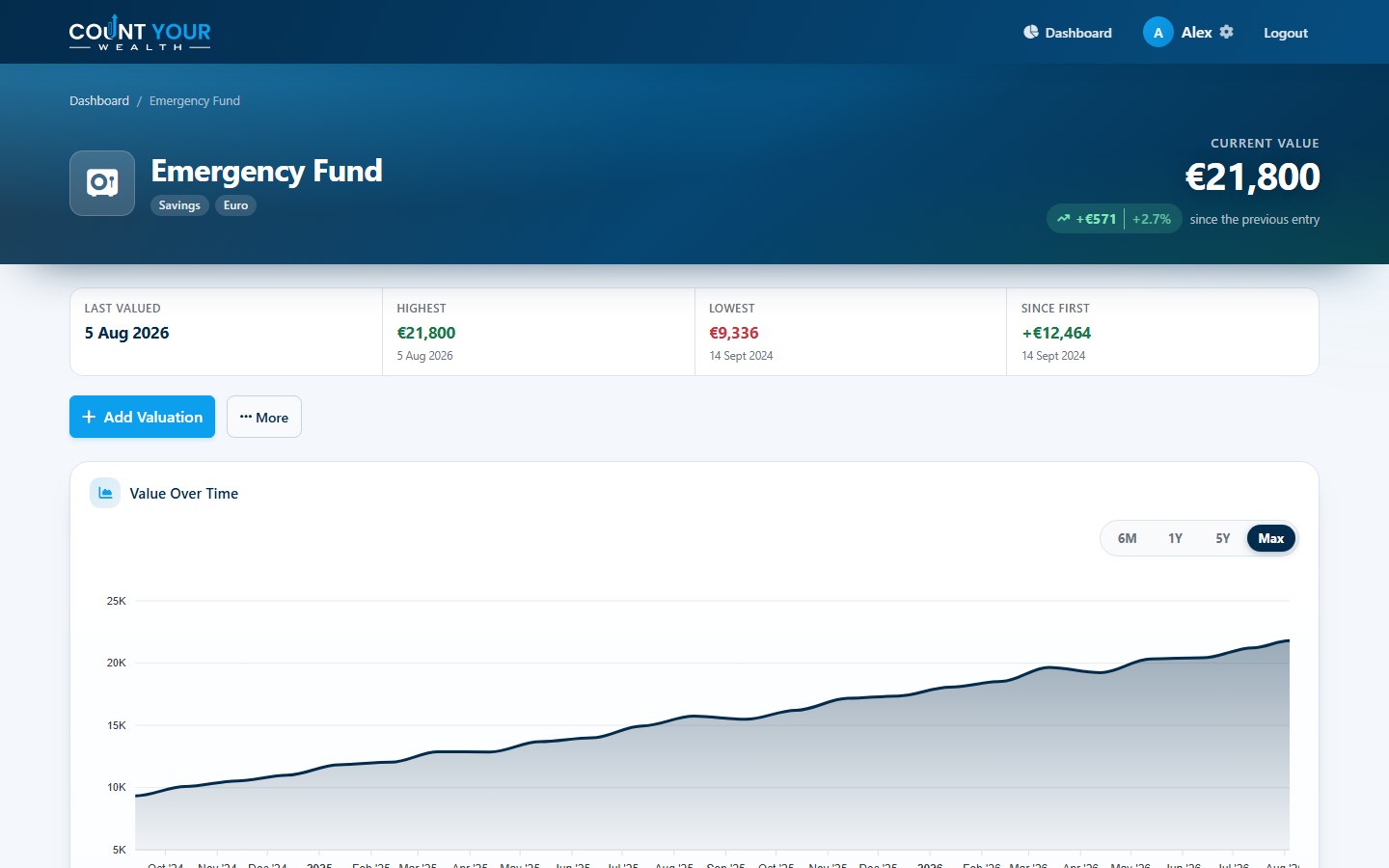Click the 20K y-axis label on chart
This screenshot has height=868, width=1389.
(x=117, y=663)
